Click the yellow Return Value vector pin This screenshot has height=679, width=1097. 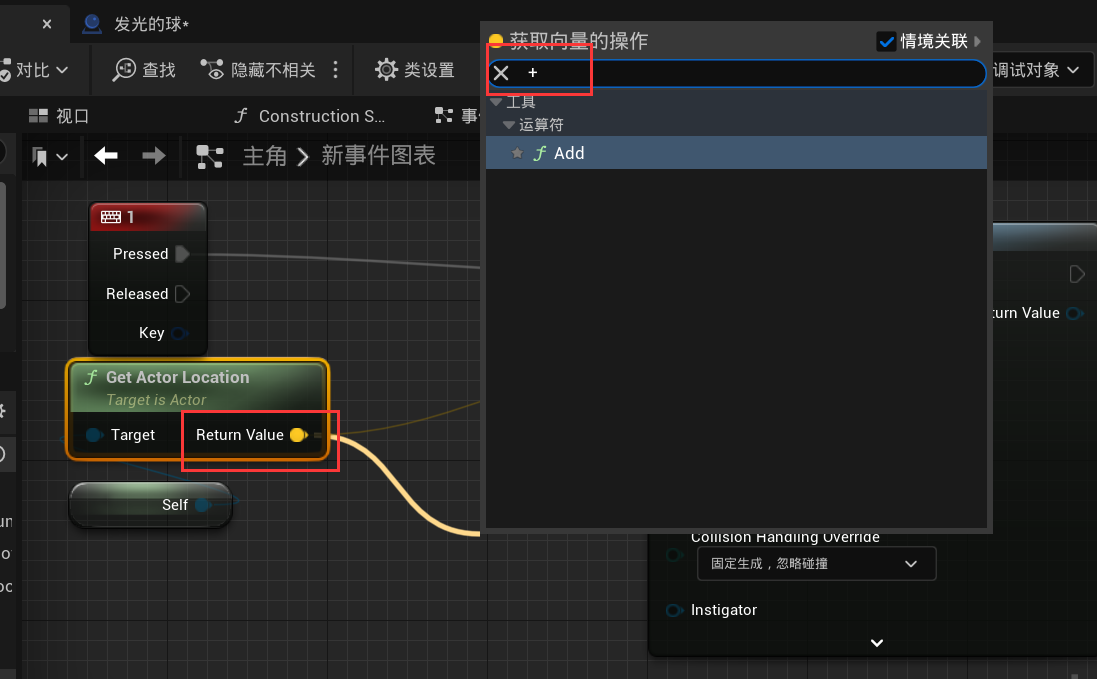[299, 435]
